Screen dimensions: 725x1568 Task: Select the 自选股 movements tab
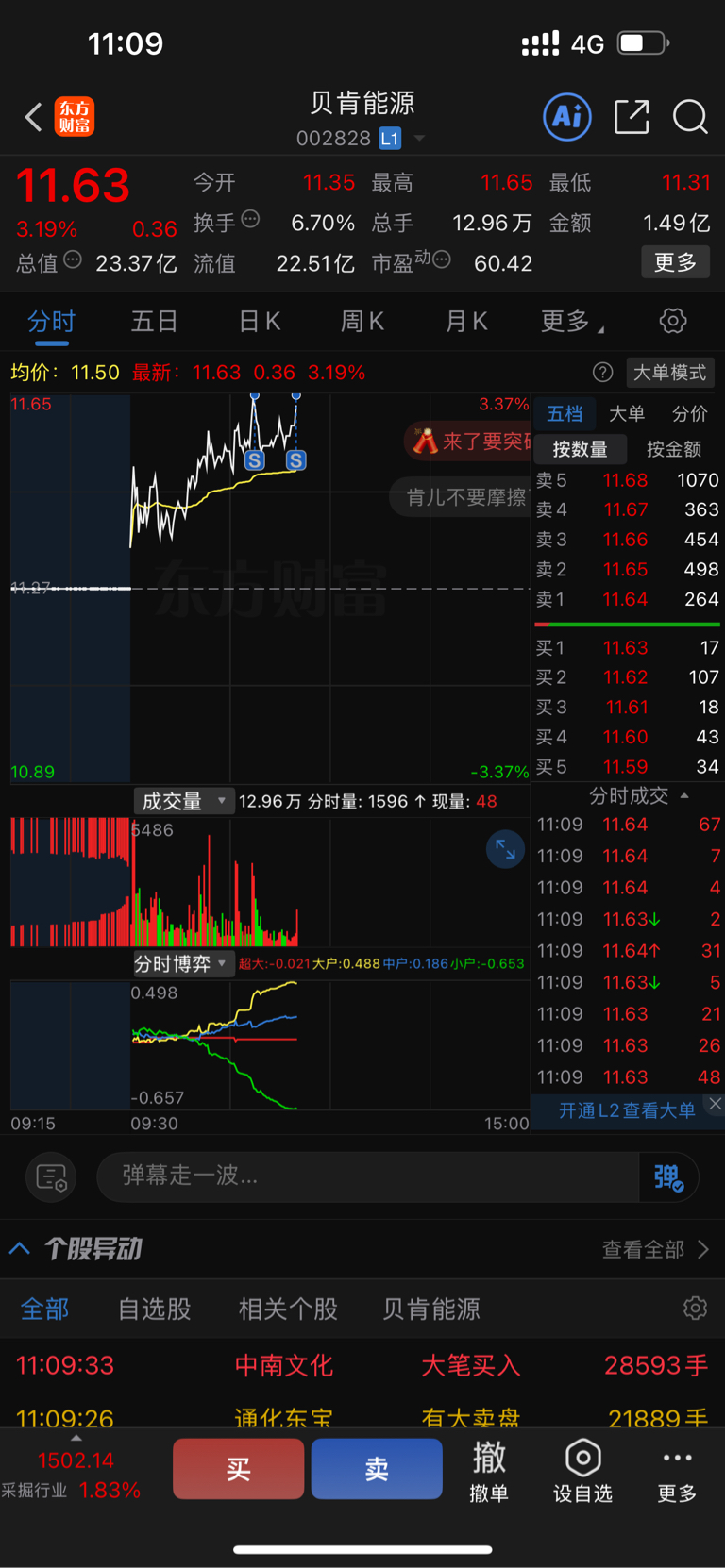pyautogui.click(x=154, y=1309)
